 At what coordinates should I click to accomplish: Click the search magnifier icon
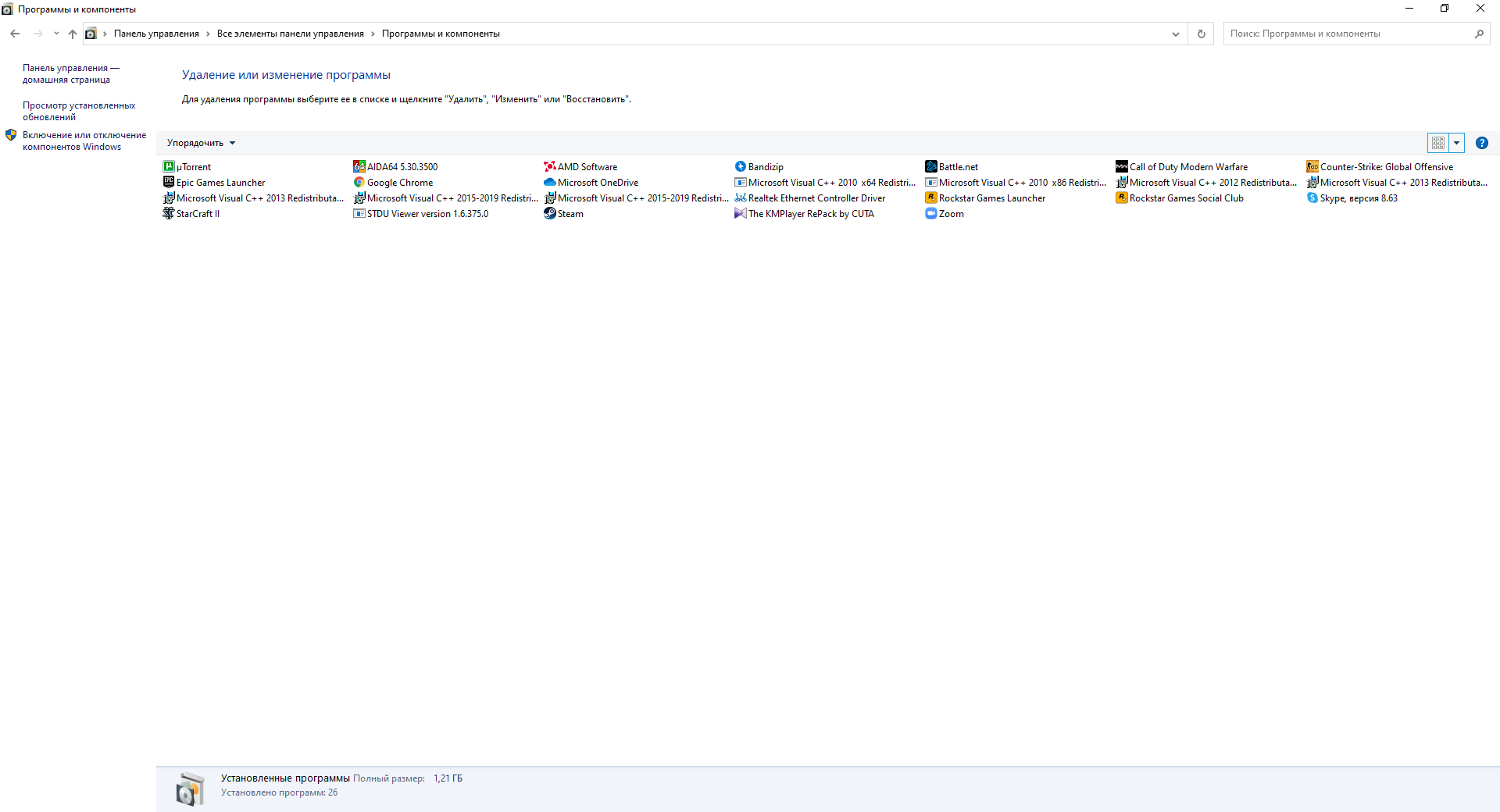pos(1479,34)
